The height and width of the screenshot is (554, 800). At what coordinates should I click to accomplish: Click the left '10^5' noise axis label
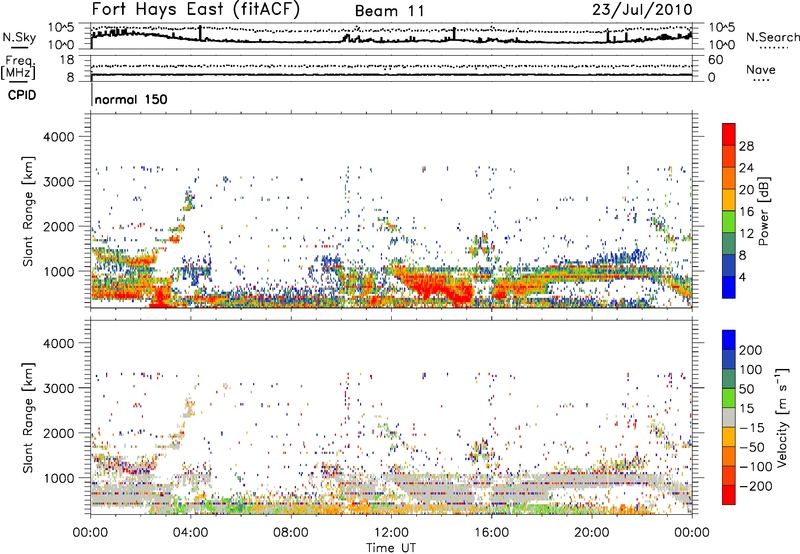(x=61, y=28)
